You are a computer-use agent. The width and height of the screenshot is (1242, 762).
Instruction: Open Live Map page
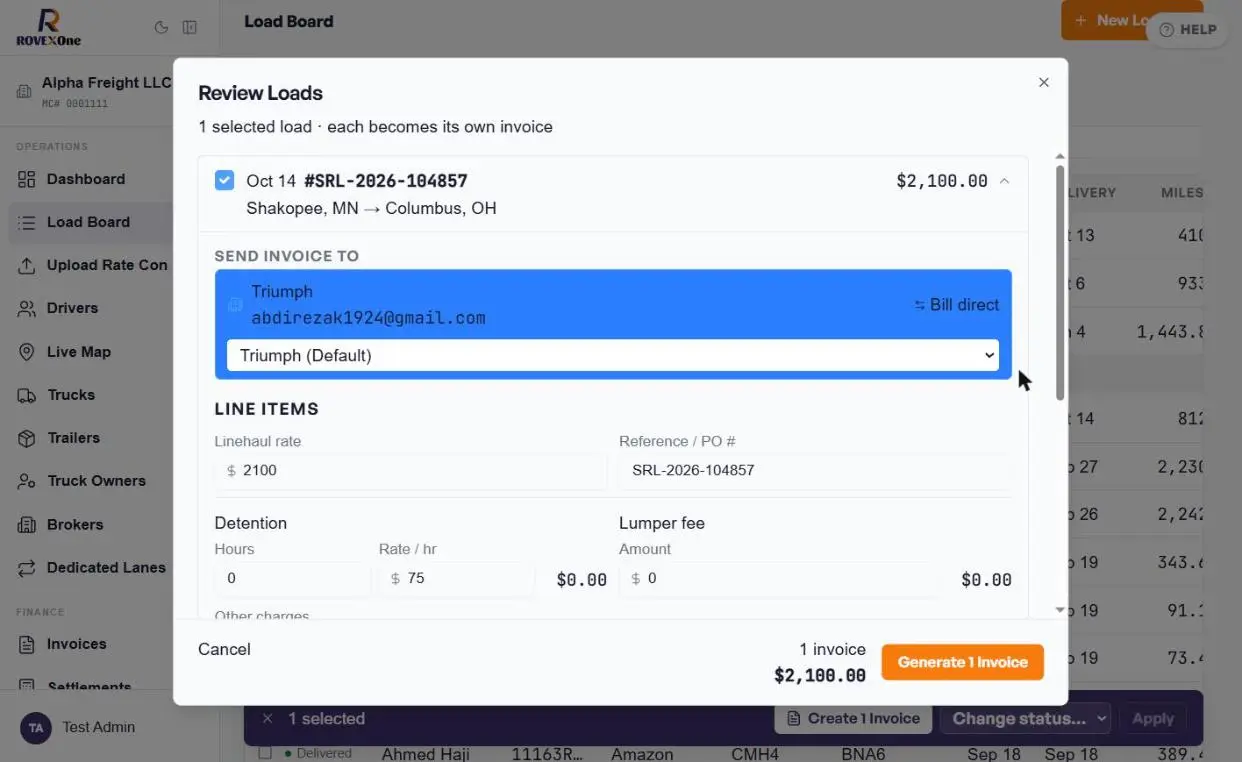78,352
